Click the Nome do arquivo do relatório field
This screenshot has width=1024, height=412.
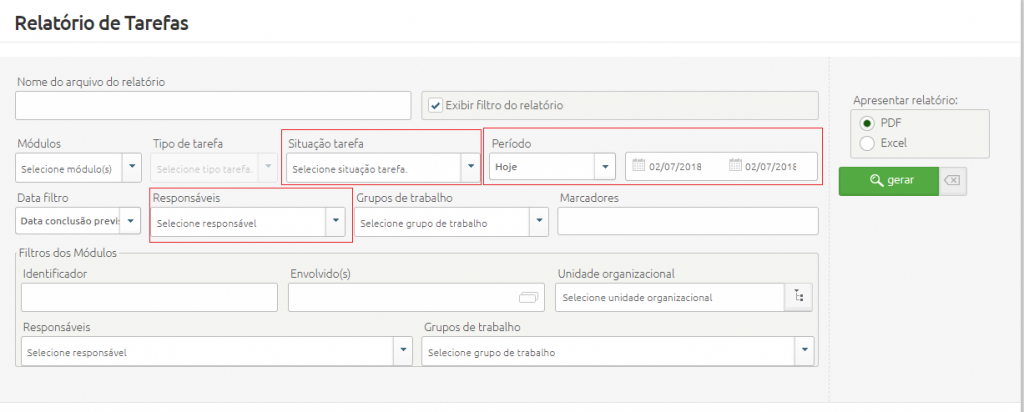212,105
